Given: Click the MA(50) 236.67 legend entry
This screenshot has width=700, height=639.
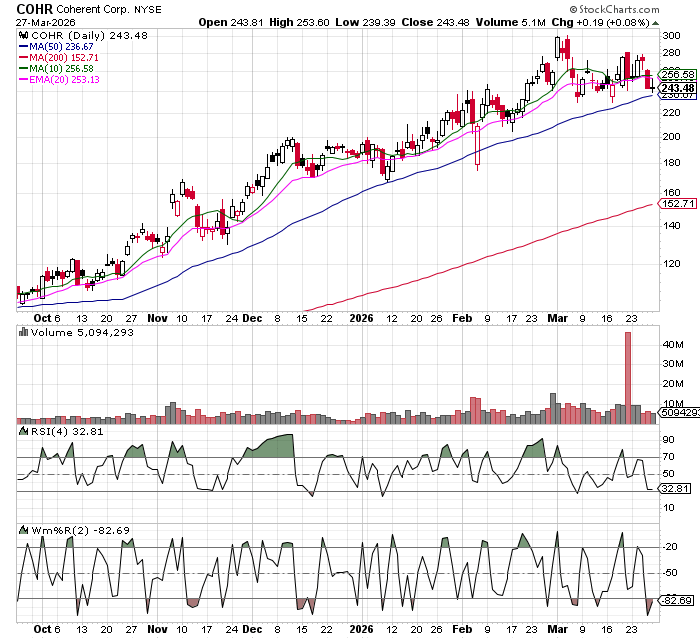Looking at the screenshot, I should (56, 46).
